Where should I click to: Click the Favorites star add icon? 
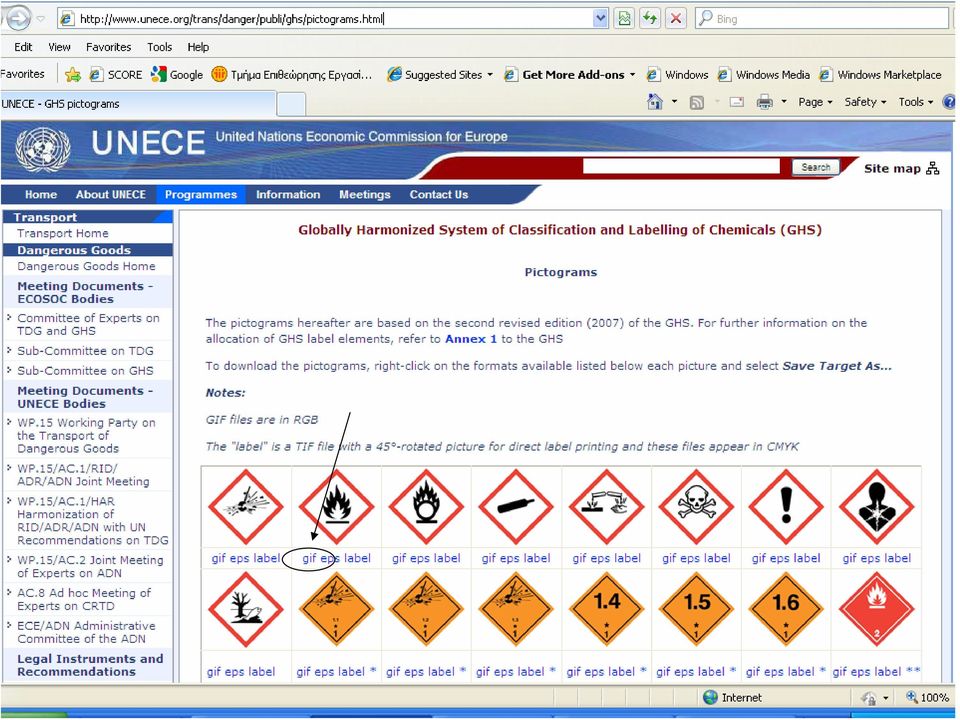(x=72, y=75)
